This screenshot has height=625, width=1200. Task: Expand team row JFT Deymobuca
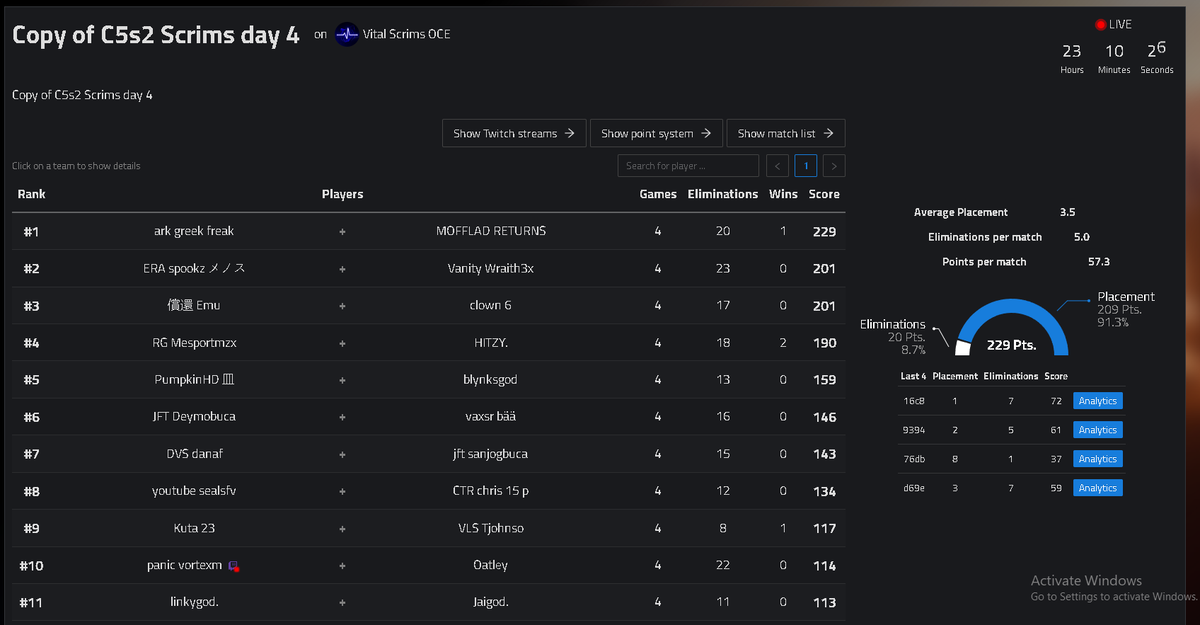[x=428, y=417]
